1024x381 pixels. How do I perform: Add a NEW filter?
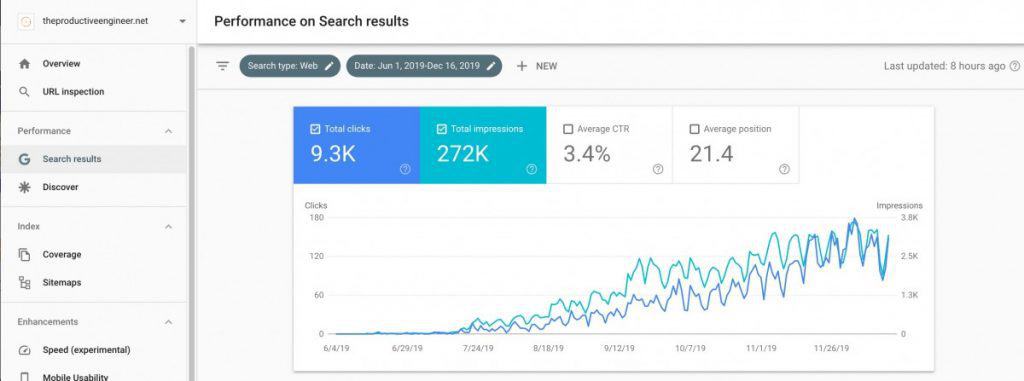tap(537, 66)
